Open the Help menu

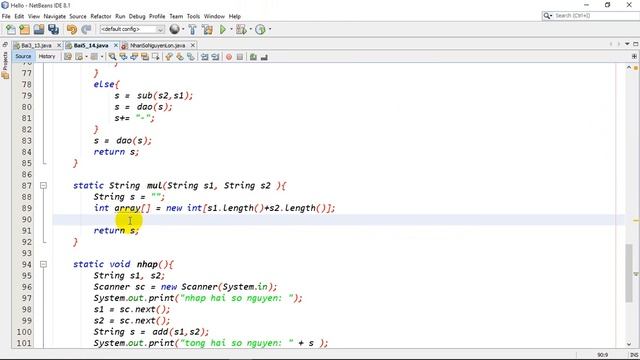pos(235,16)
